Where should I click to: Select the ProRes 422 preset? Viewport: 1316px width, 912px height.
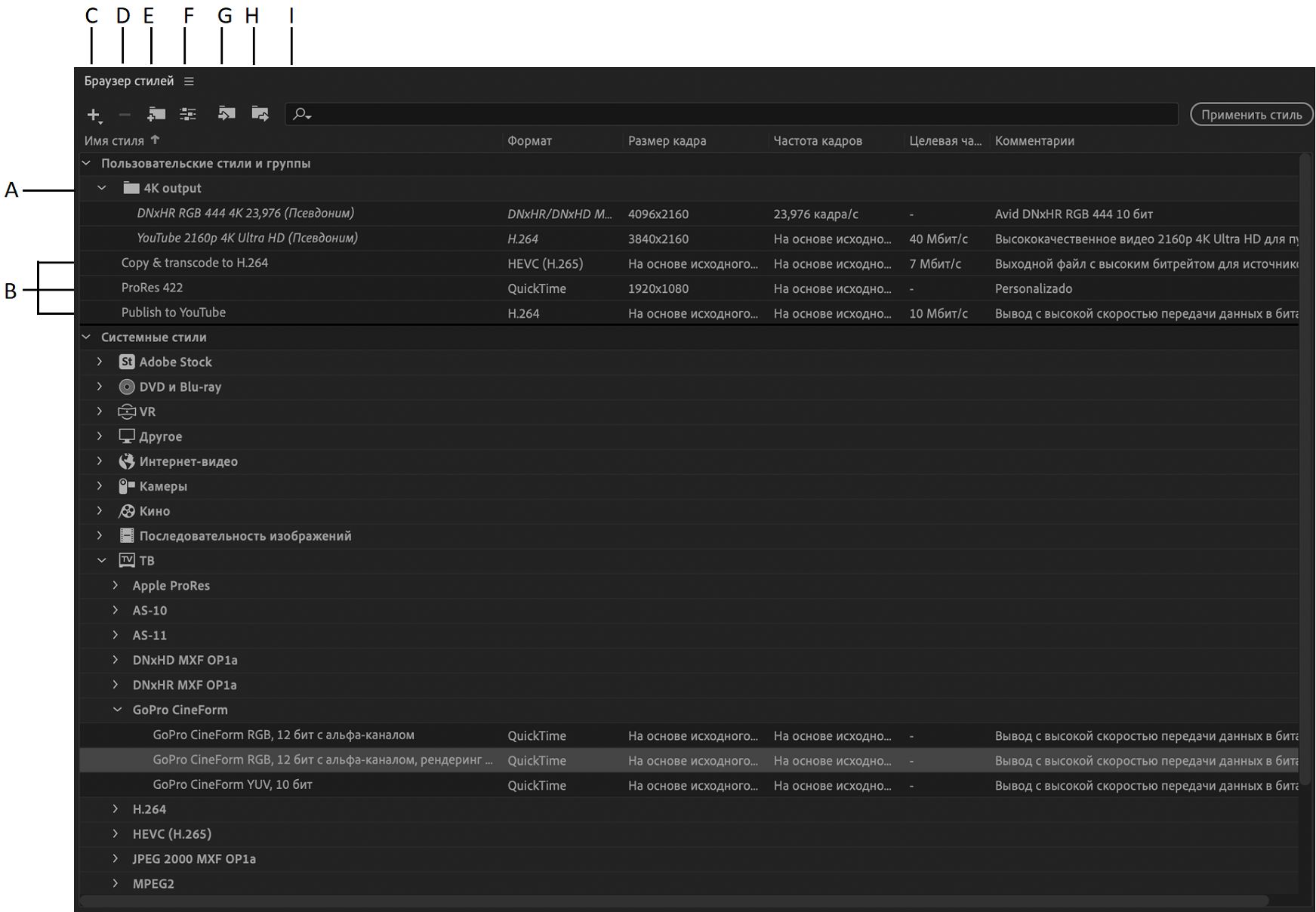[x=152, y=288]
